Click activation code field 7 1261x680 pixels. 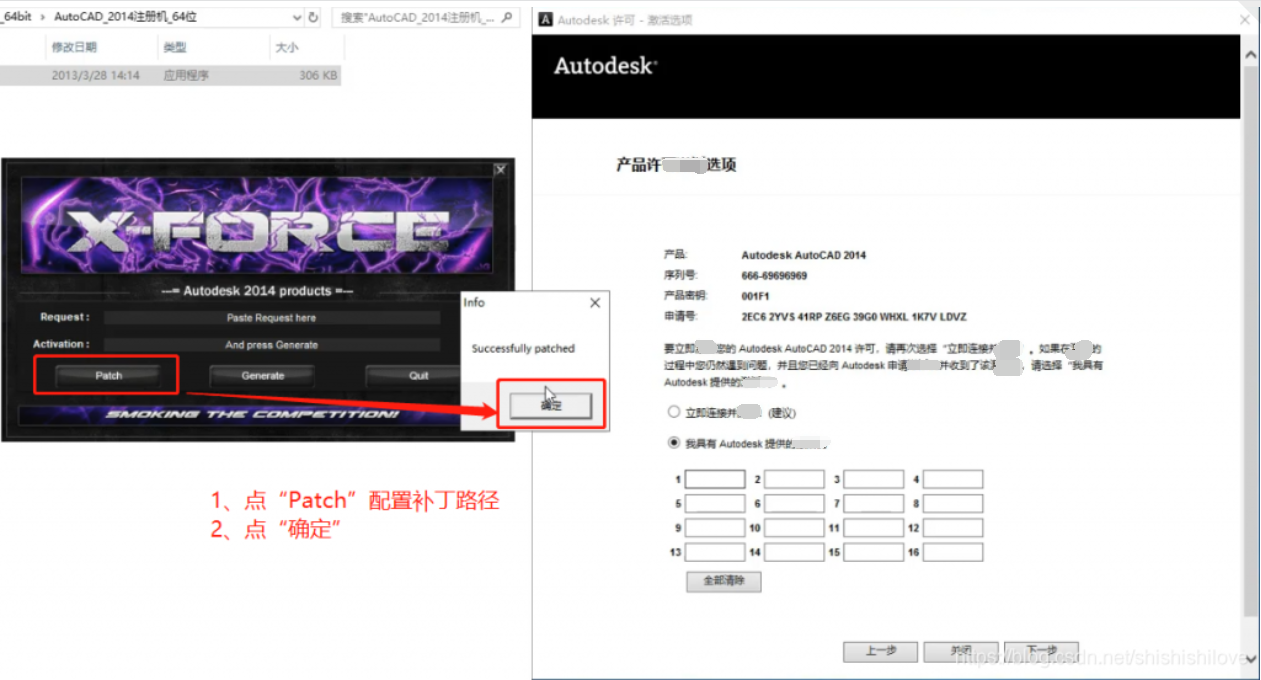click(873, 504)
